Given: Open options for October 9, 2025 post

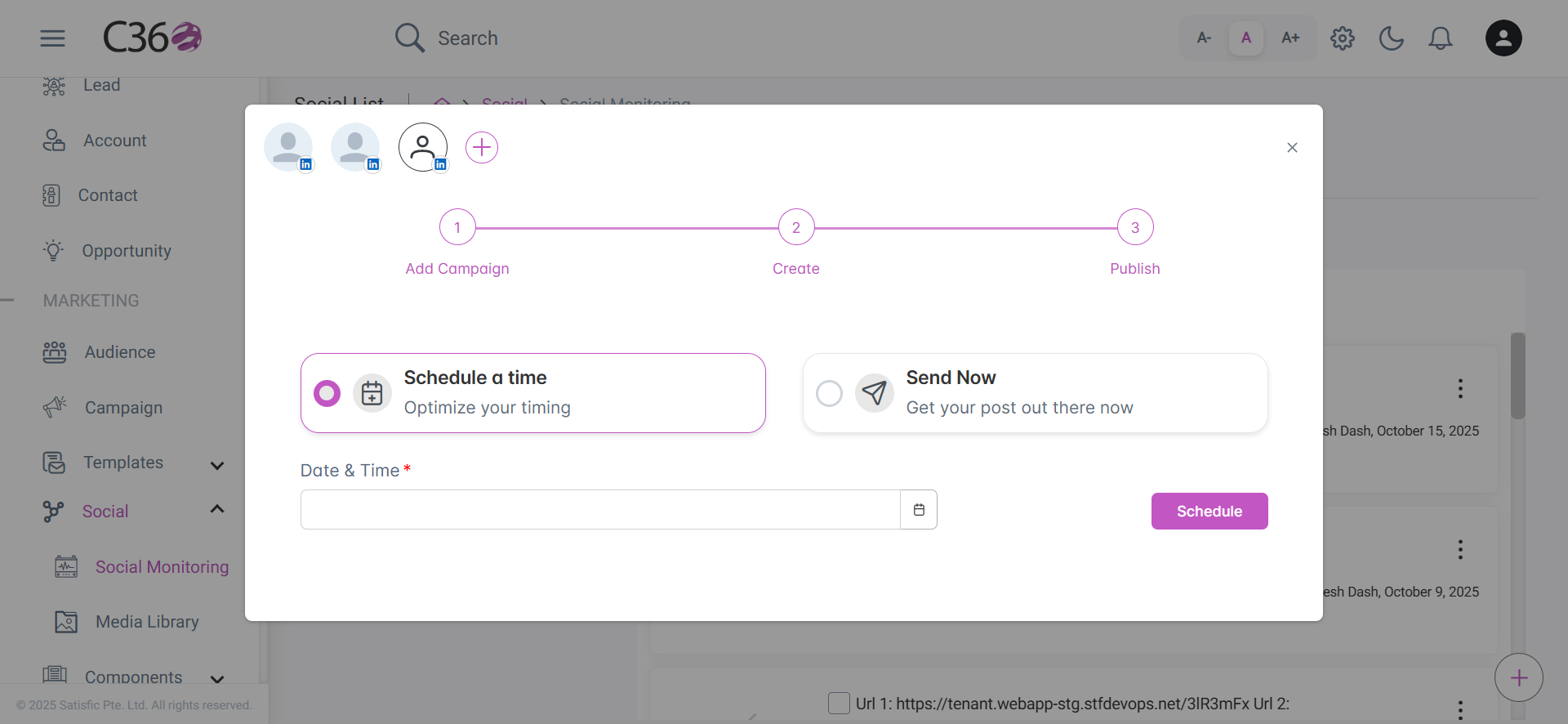Looking at the screenshot, I should click(1460, 549).
